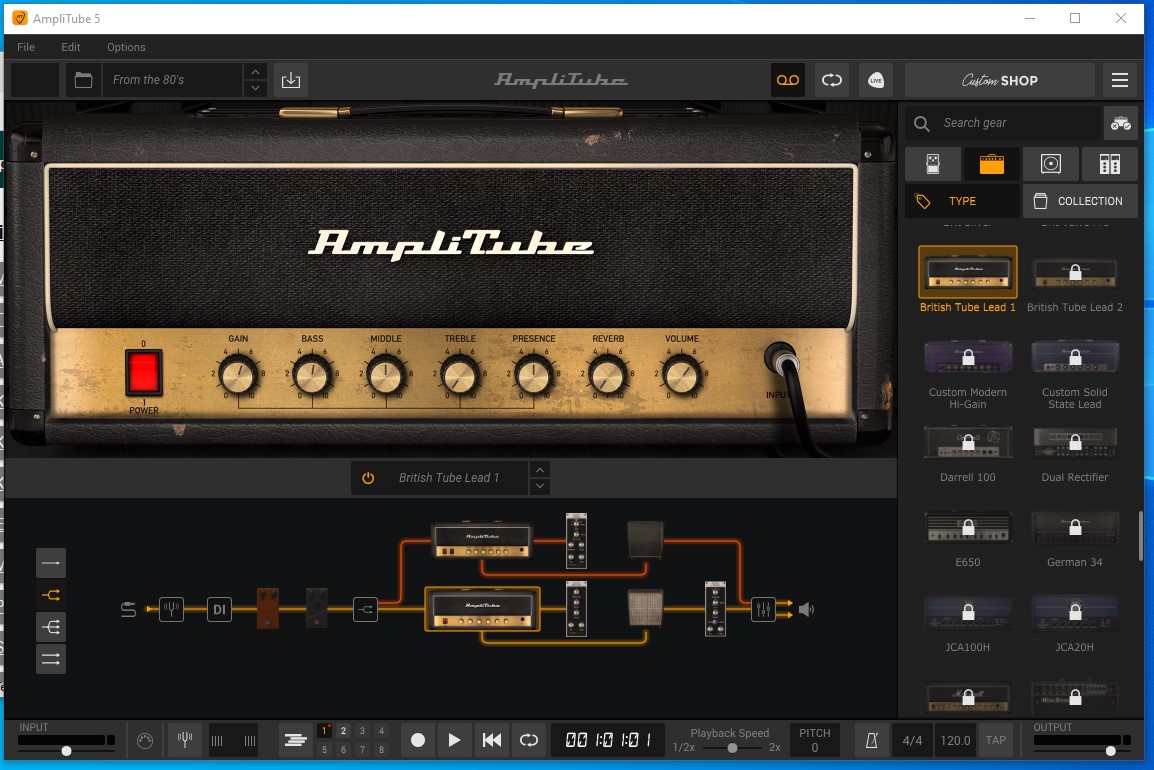
Task: Open the Custom SHOP
Action: click(999, 80)
